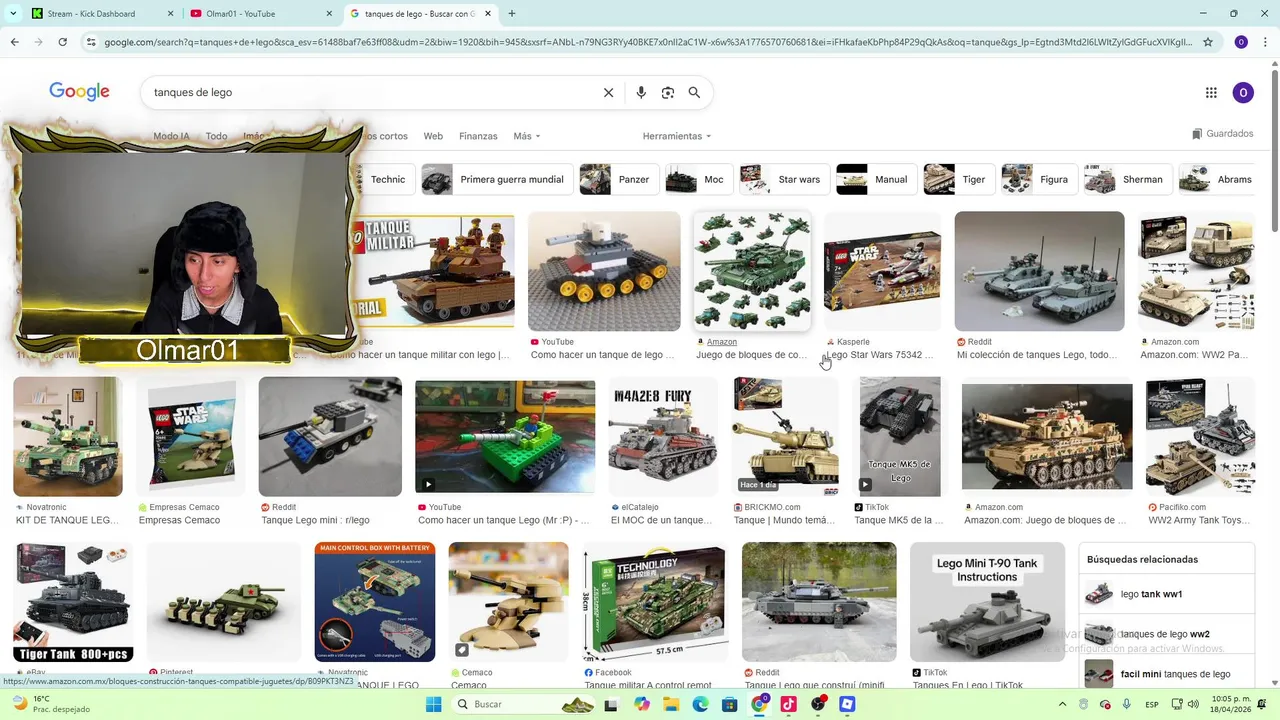The height and width of the screenshot is (720, 1280).
Task: Open Kasperle Lego Star Wars 75342 thumbnail
Action: pyautogui.click(x=882, y=271)
